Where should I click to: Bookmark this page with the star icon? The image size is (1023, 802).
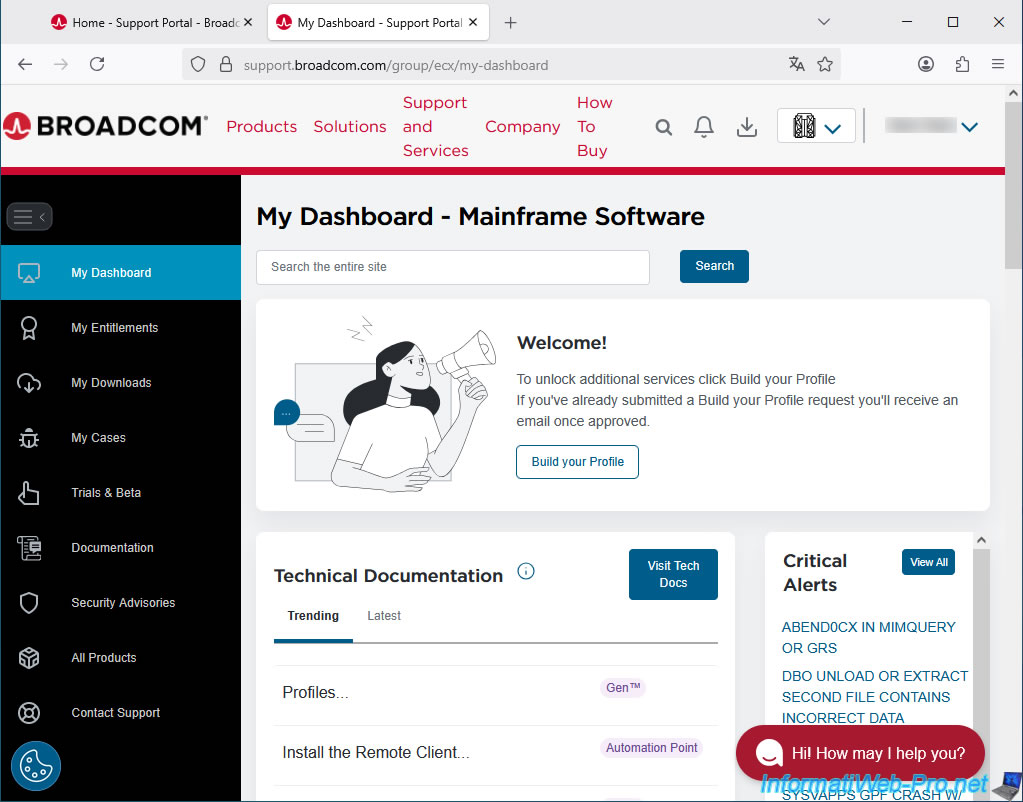(x=825, y=64)
